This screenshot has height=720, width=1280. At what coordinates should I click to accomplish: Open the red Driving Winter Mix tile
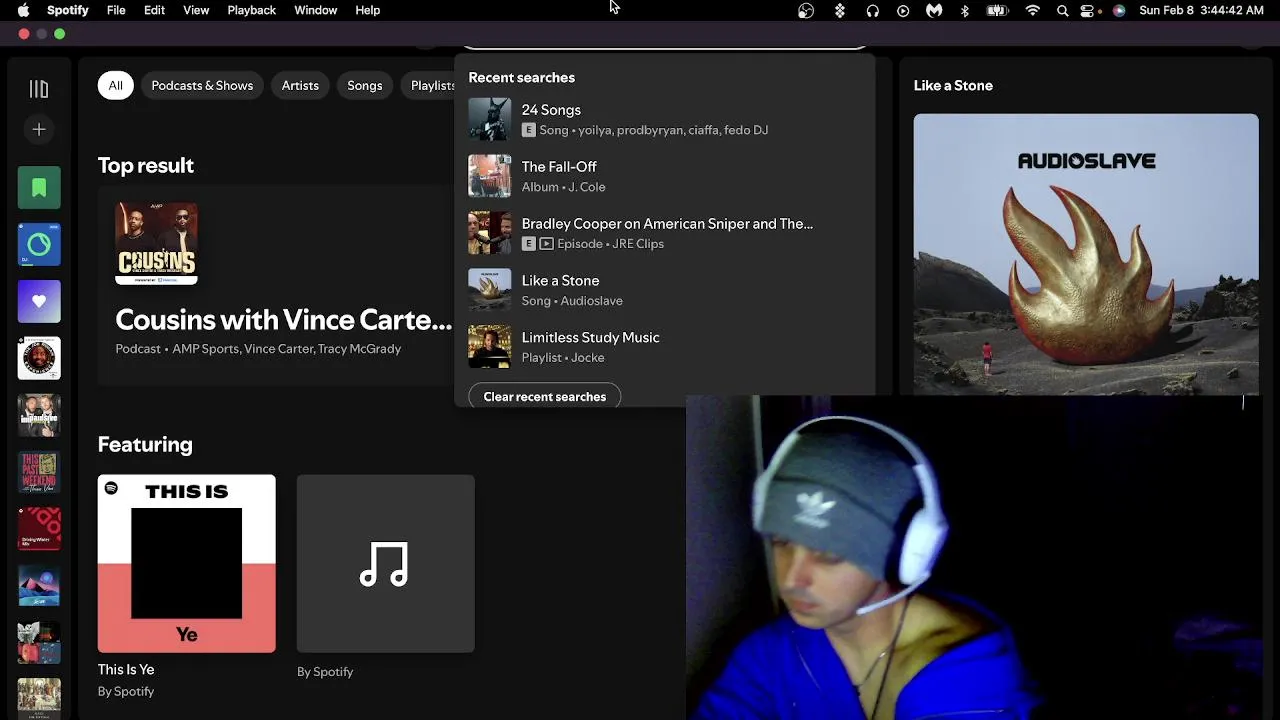(39, 529)
